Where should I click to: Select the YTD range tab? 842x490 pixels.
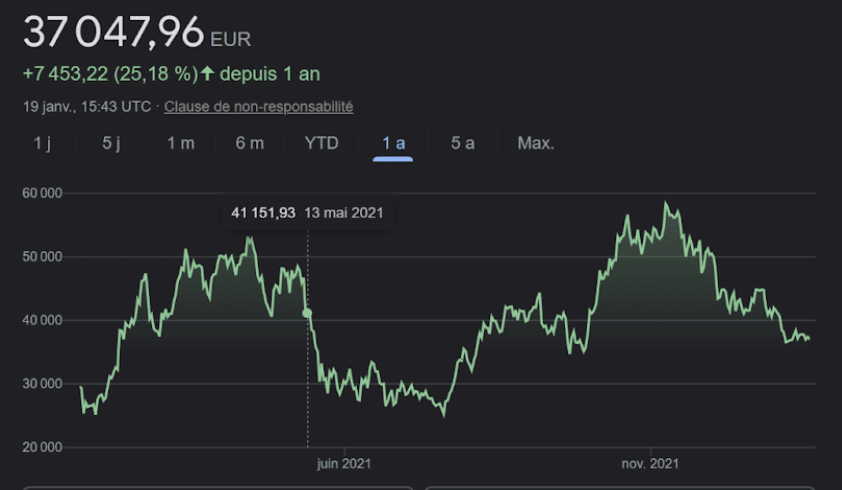point(321,143)
